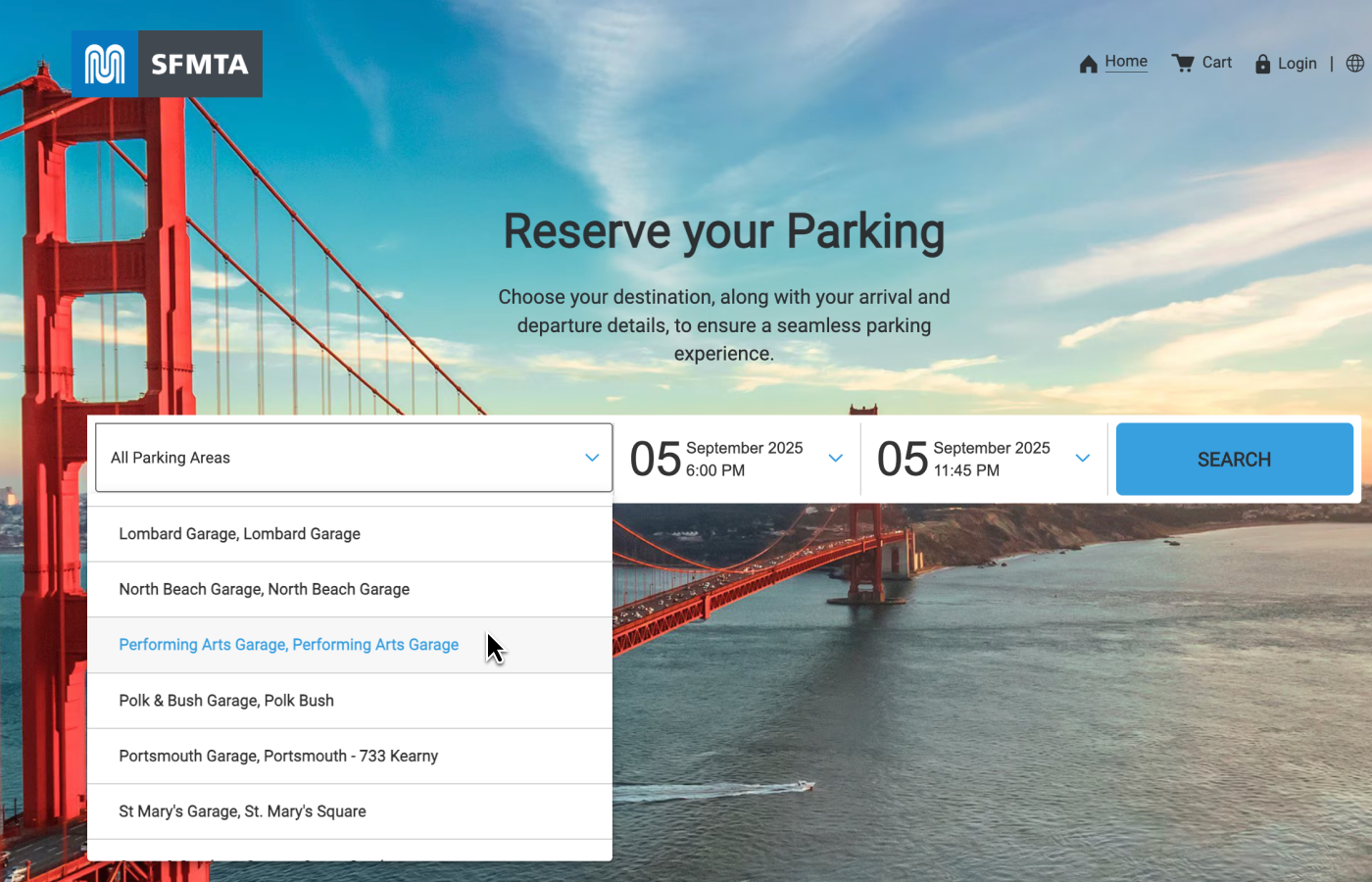The height and width of the screenshot is (882, 1372).
Task: Choose St Mary's Garage option
Action: point(242,811)
